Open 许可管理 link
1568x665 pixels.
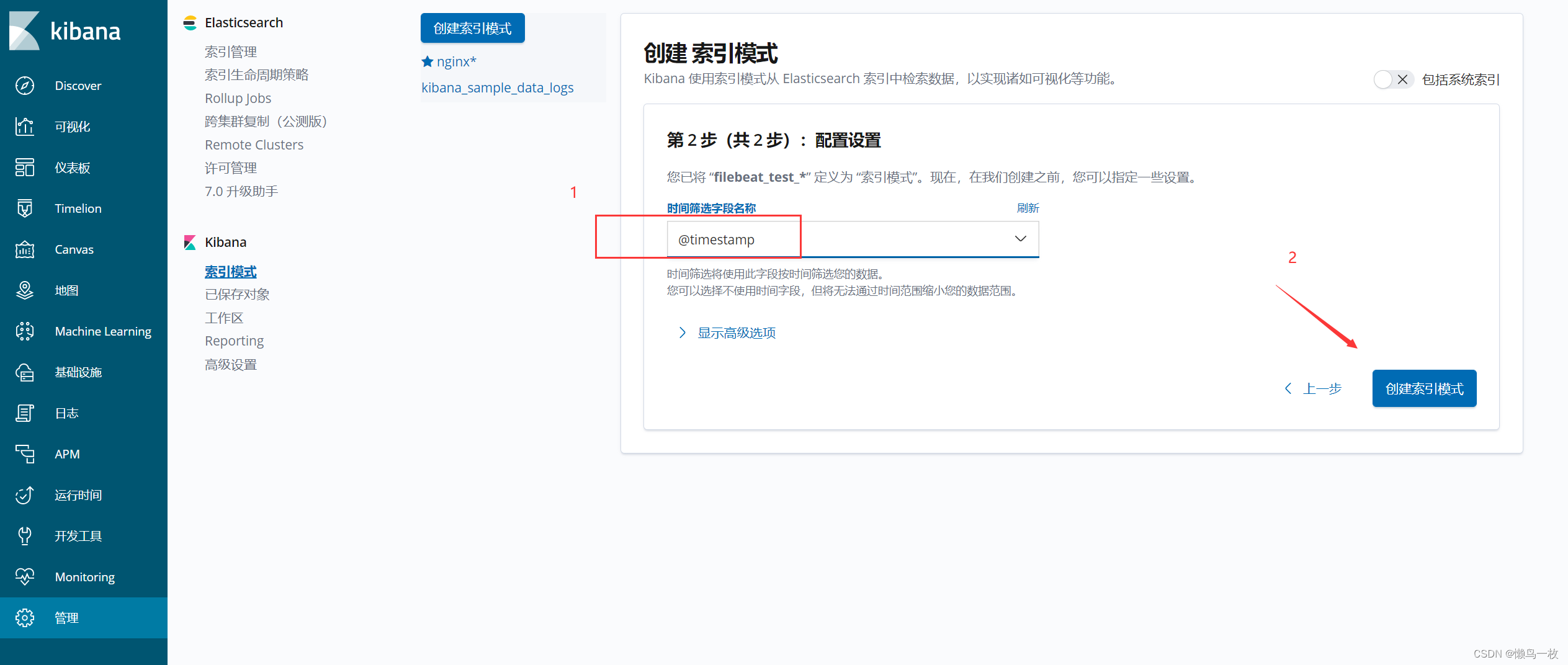point(231,168)
